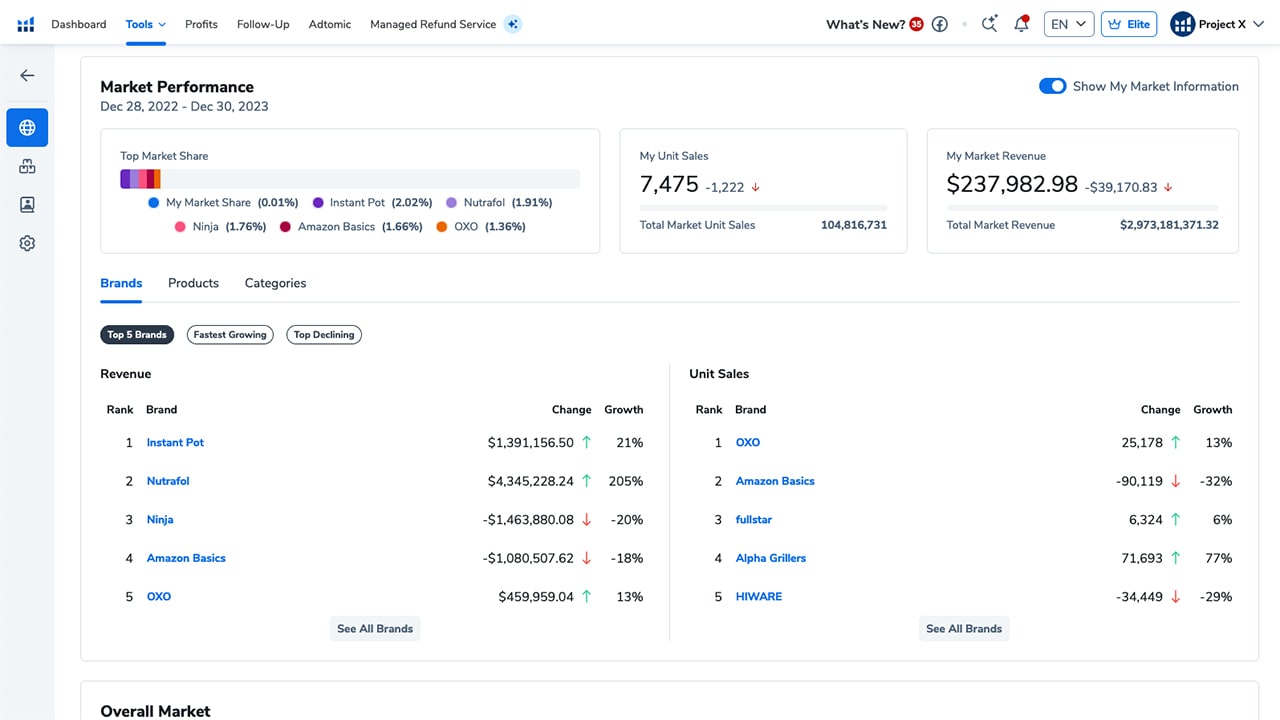The image size is (1280, 720).
Task: Open the Facebook icon in header
Action: click(940, 24)
